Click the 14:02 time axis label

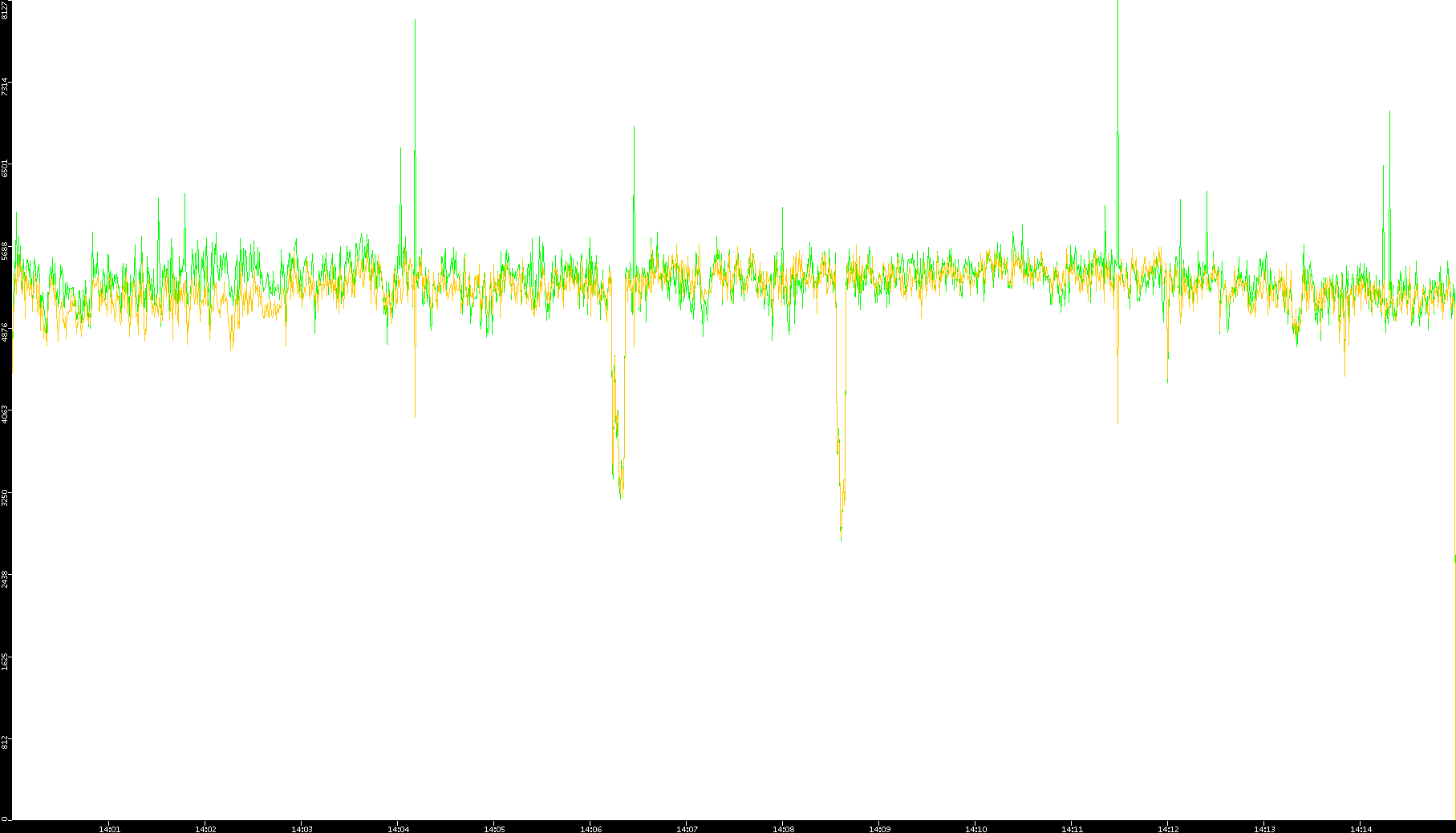[205, 829]
